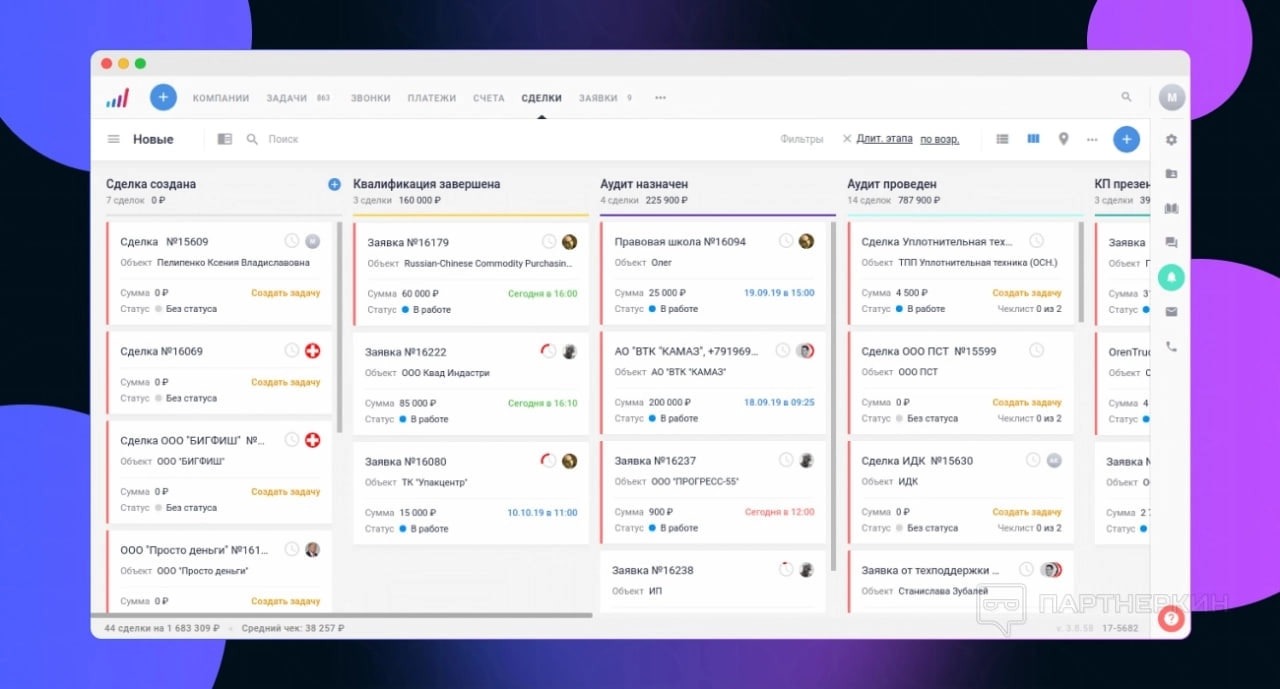1280x689 pixels.
Task: Expand the more tabs ellipsis after Заявки
Action: (x=660, y=98)
